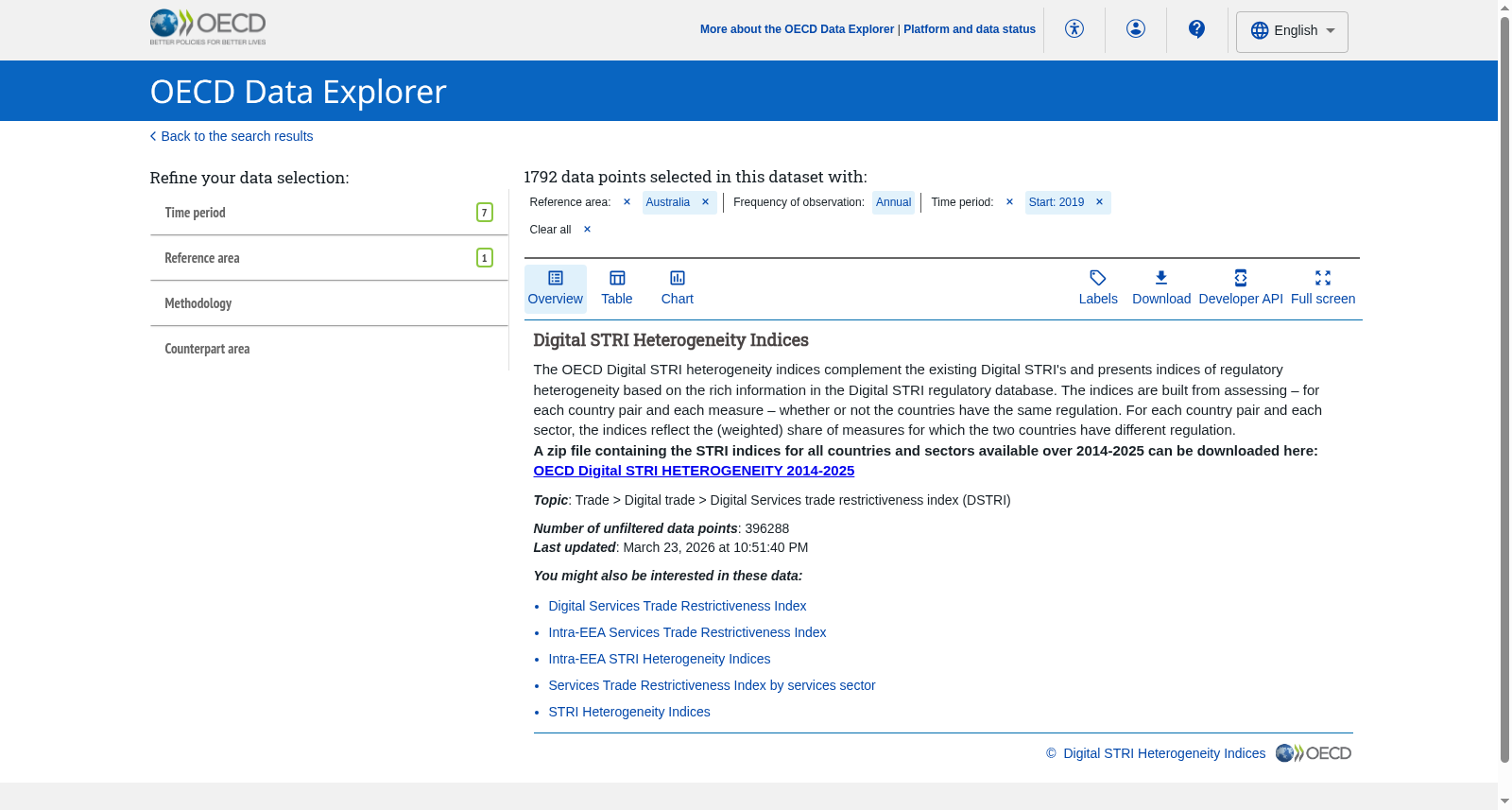Expand the Time period filter

coord(329,213)
